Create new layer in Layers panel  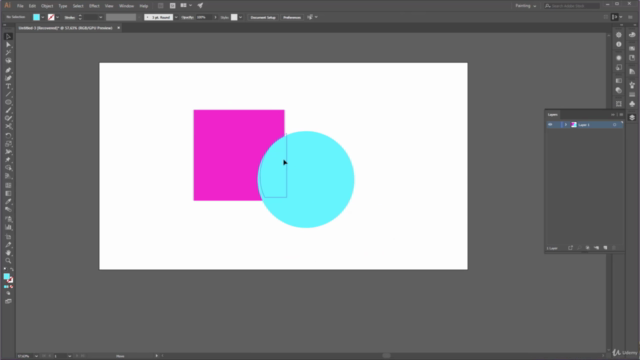(605, 248)
